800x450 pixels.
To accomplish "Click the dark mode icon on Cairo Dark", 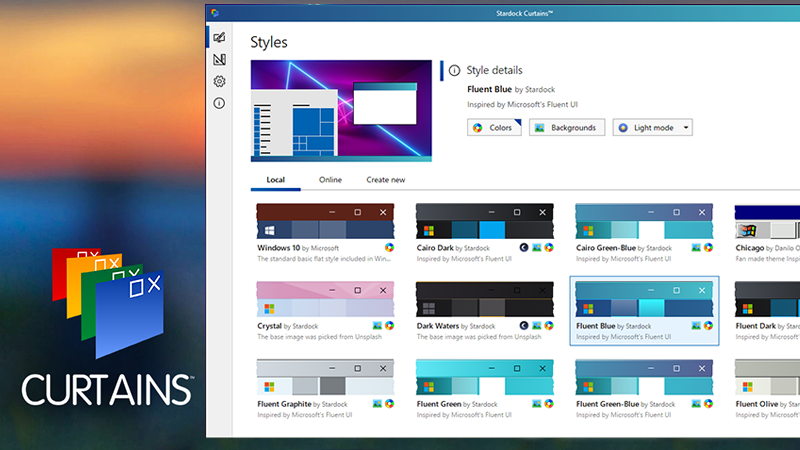I will point(525,247).
